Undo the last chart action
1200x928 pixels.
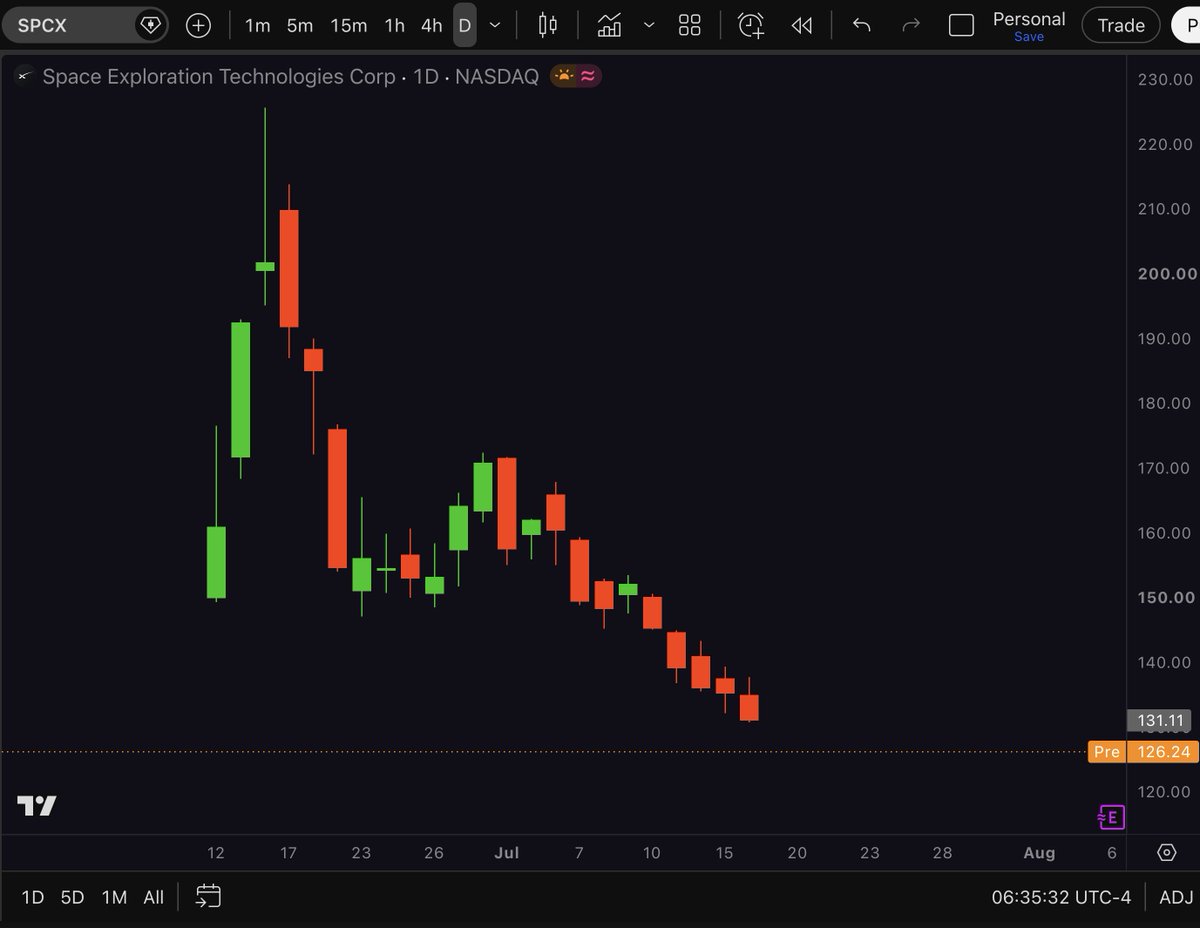click(x=862, y=25)
